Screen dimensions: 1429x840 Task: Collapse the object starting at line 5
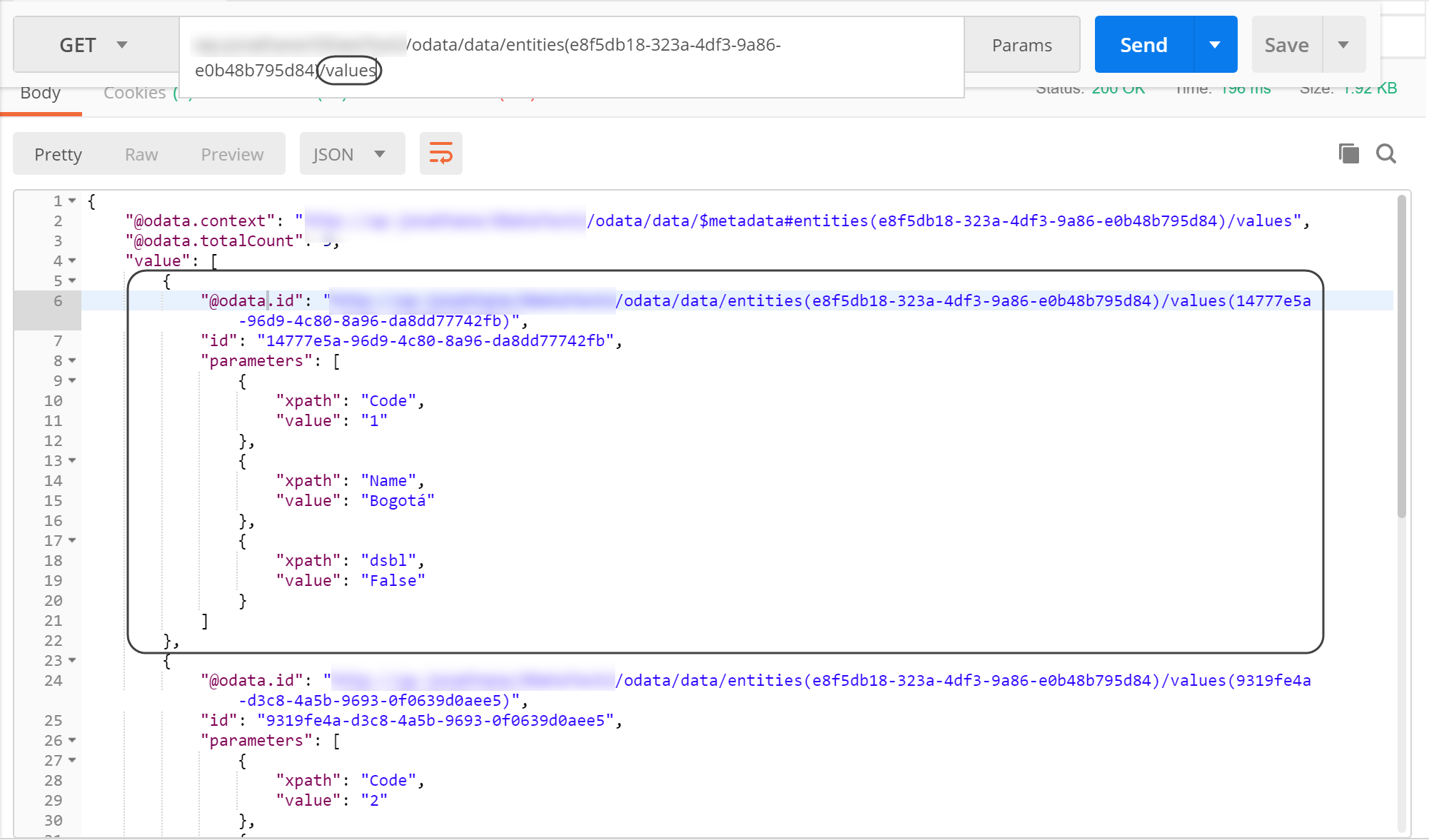(72, 281)
